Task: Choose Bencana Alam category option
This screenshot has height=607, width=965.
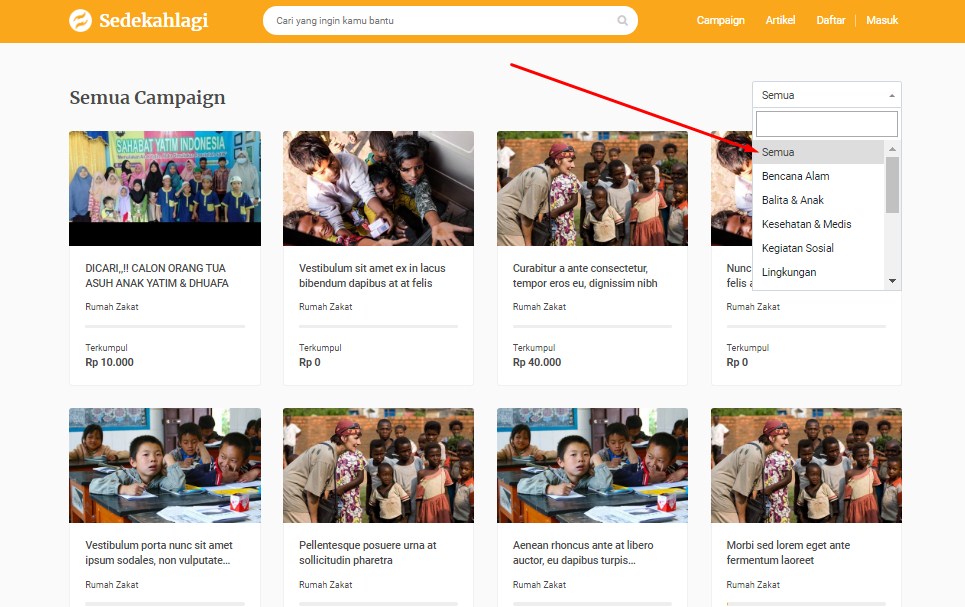Action: tap(819, 176)
